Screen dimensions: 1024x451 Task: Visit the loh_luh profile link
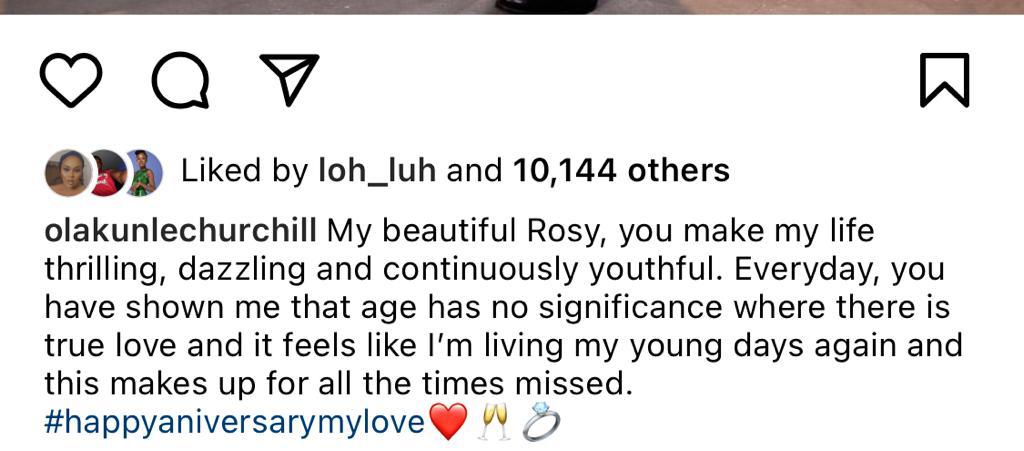[377, 171]
